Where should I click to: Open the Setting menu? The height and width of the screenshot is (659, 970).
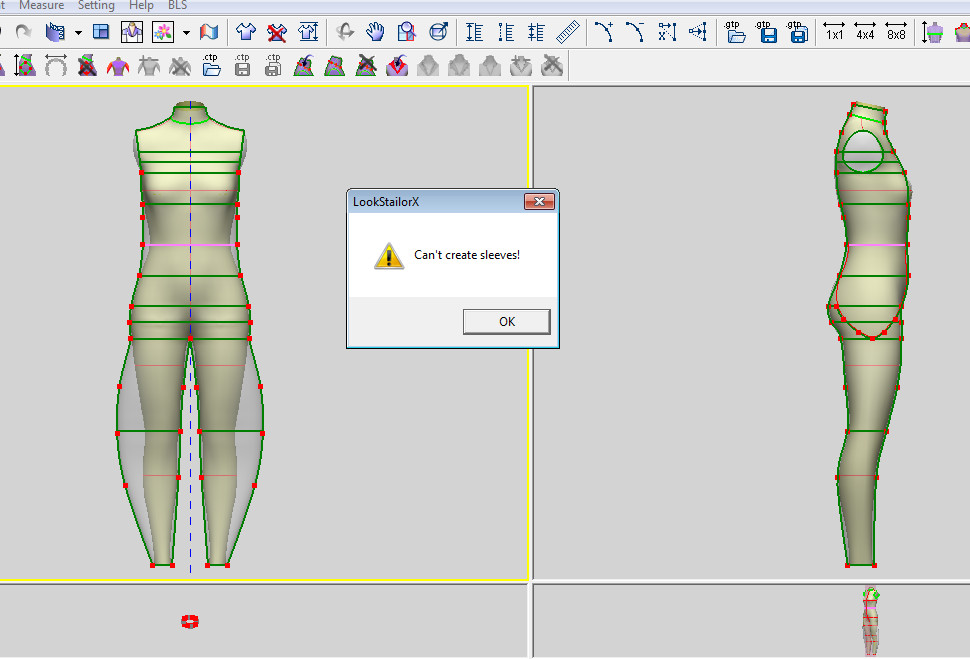click(96, 6)
